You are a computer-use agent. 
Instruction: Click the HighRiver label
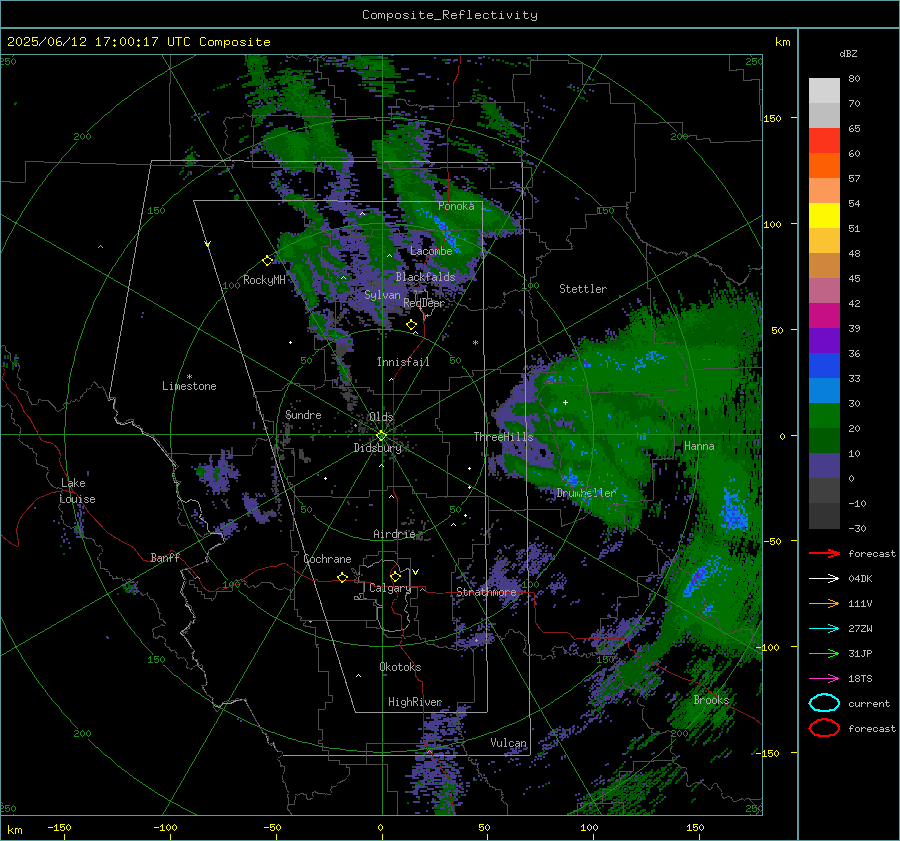pyautogui.click(x=415, y=702)
